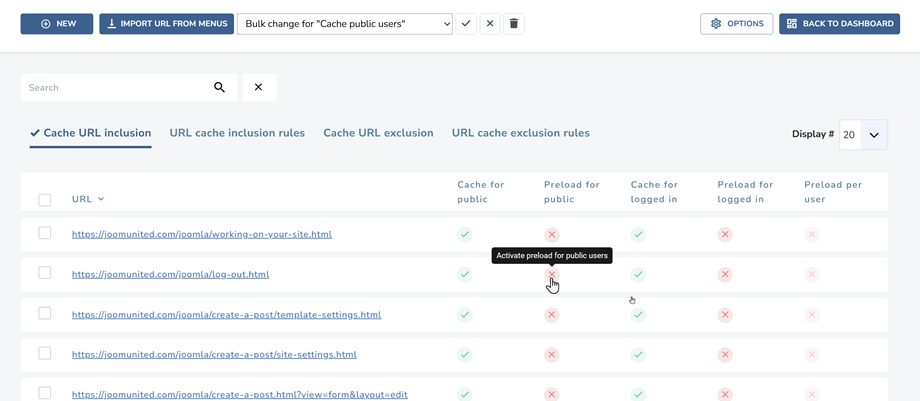920x401 pixels.
Task: Toggle cache for logged in on template-settings row
Action: click(x=638, y=314)
